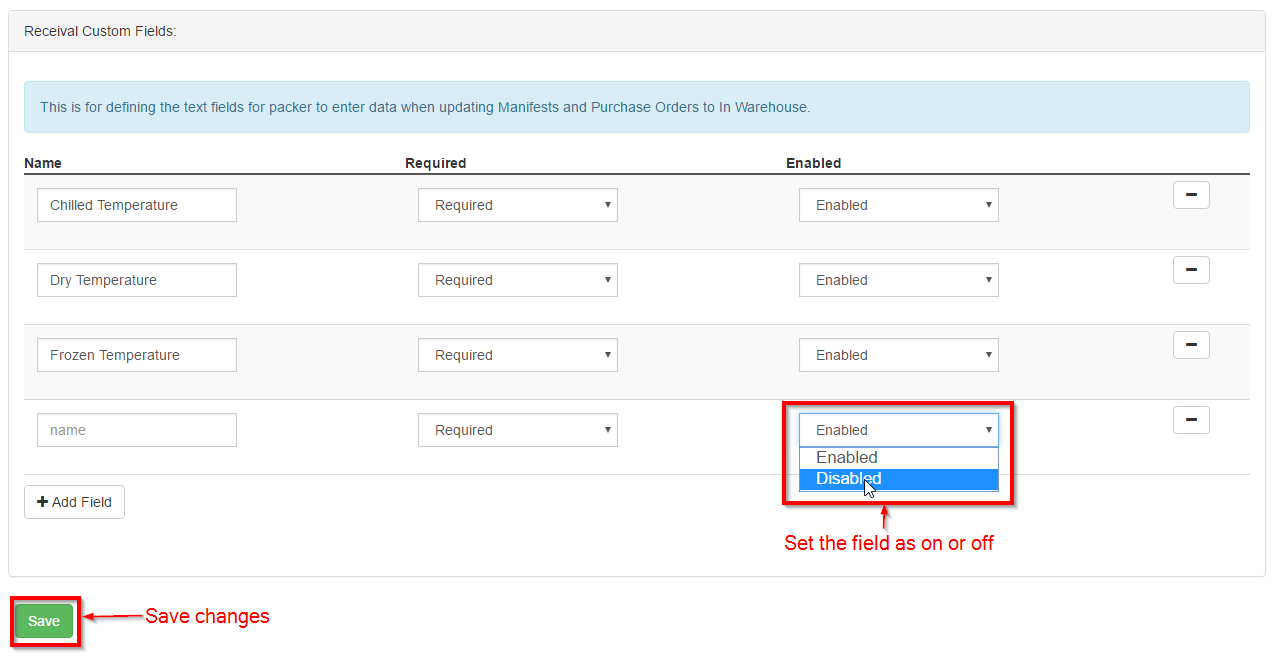Click the Receival Custom Fields header

click(100, 30)
